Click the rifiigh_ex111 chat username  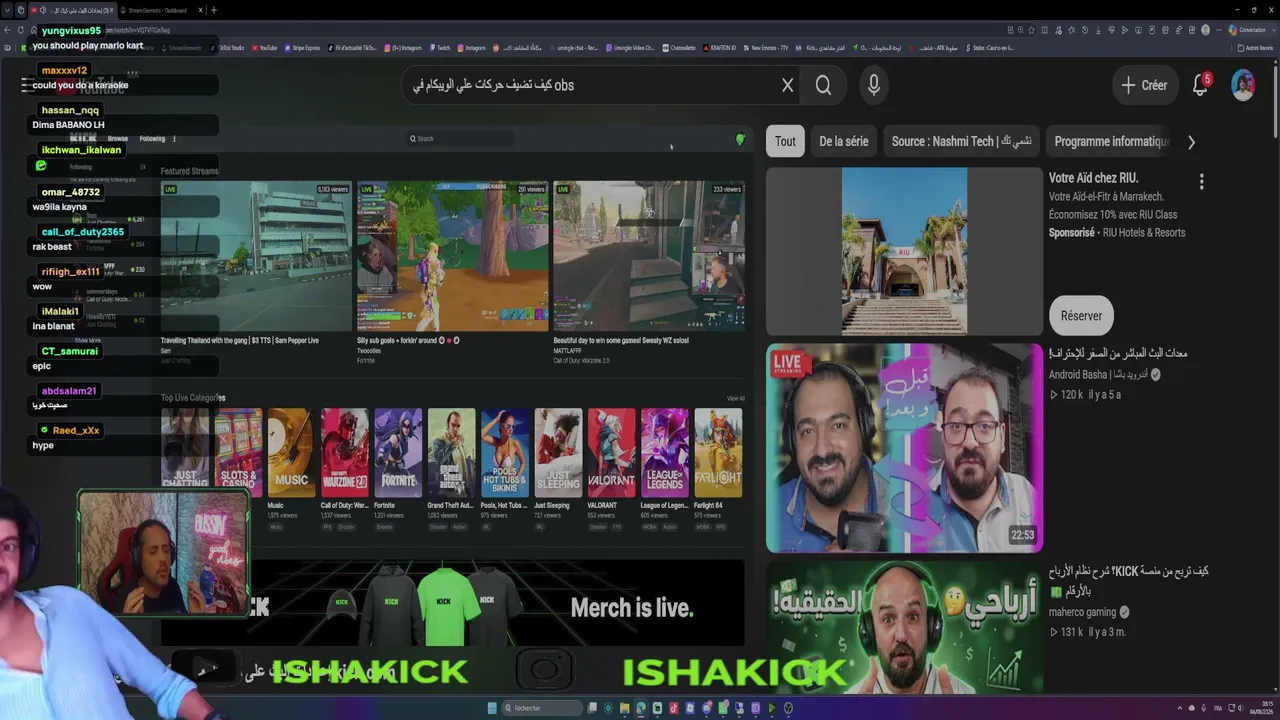pyautogui.click(x=71, y=272)
